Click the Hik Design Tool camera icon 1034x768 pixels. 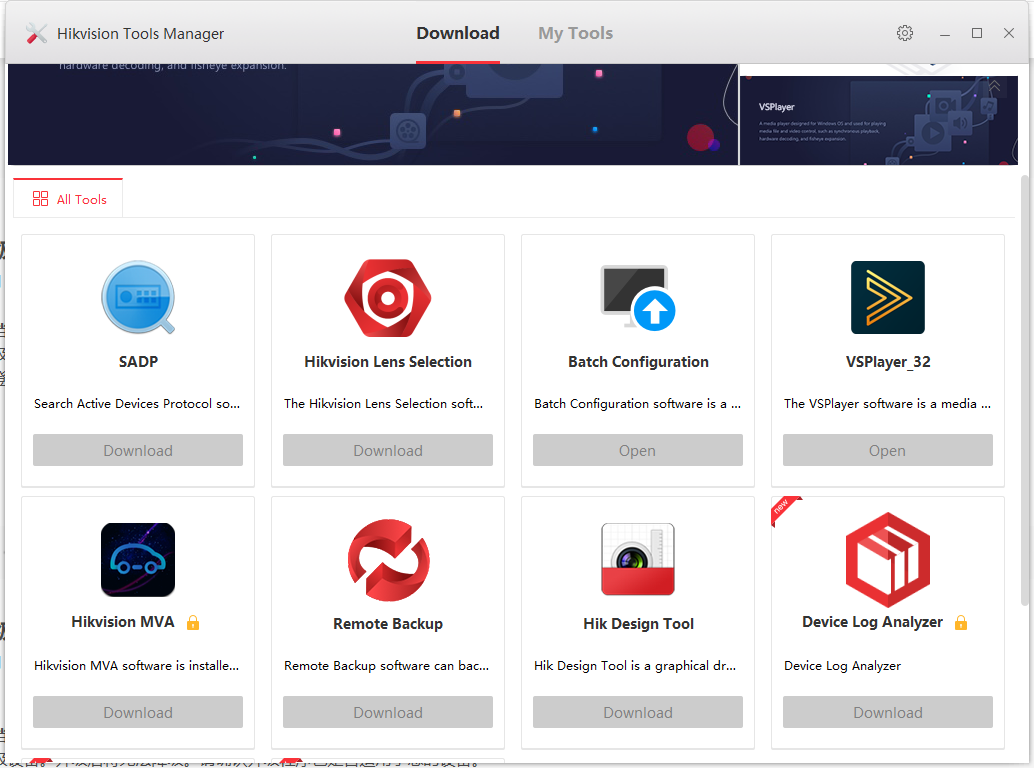click(638, 560)
